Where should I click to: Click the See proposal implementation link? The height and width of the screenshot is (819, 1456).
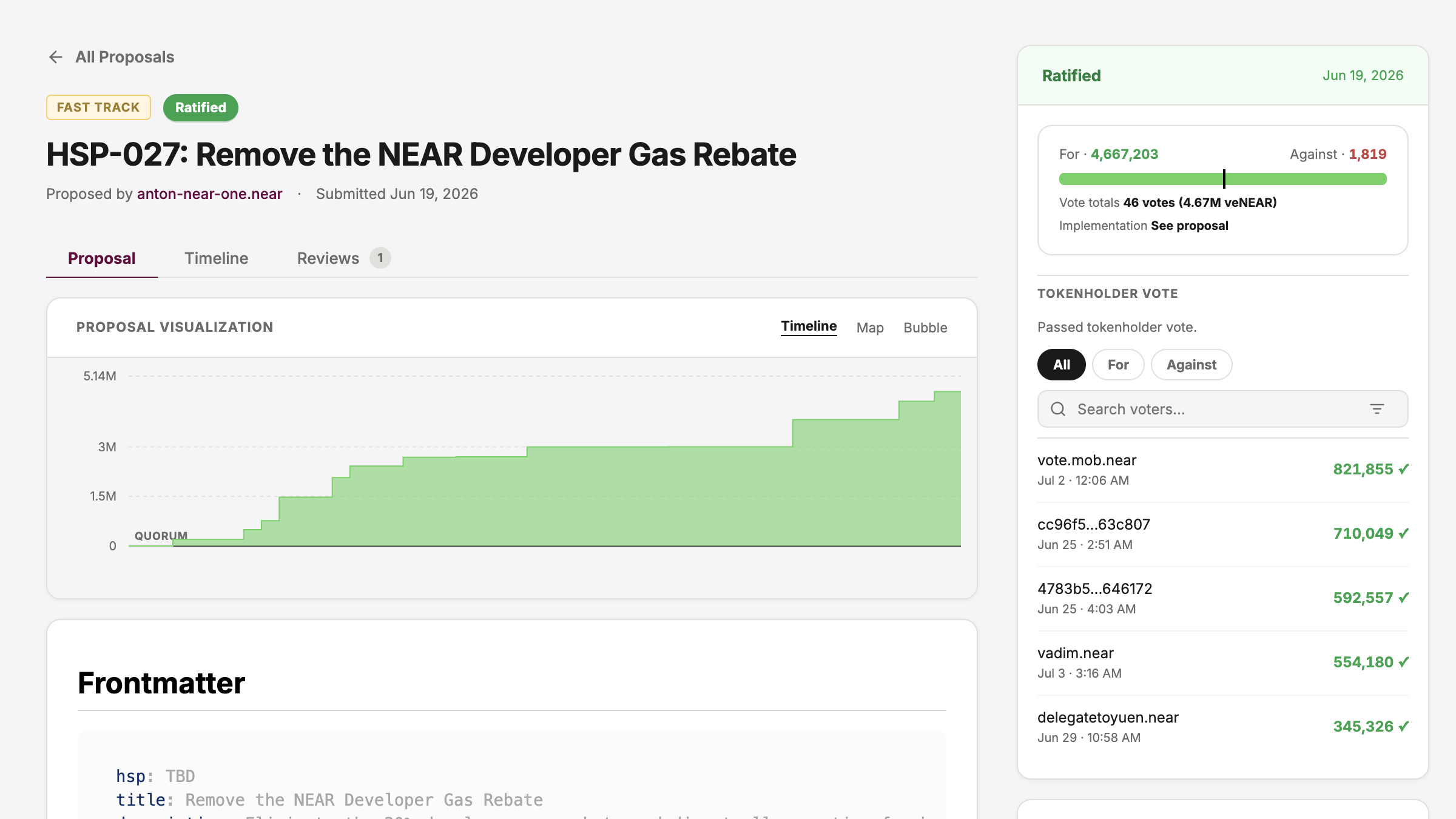point(1190,226)
